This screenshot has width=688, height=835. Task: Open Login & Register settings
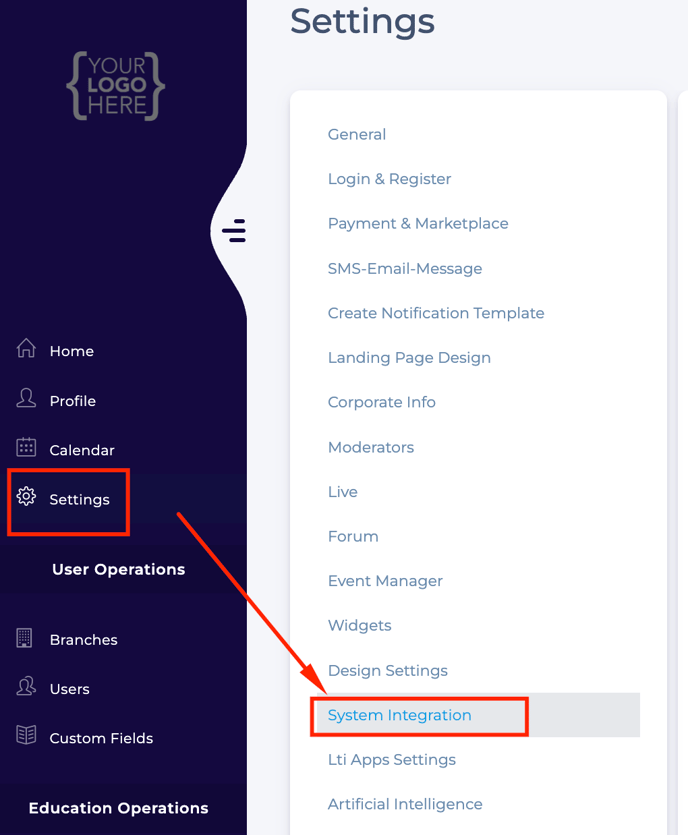pyautogui.click(x=389, y=179)
